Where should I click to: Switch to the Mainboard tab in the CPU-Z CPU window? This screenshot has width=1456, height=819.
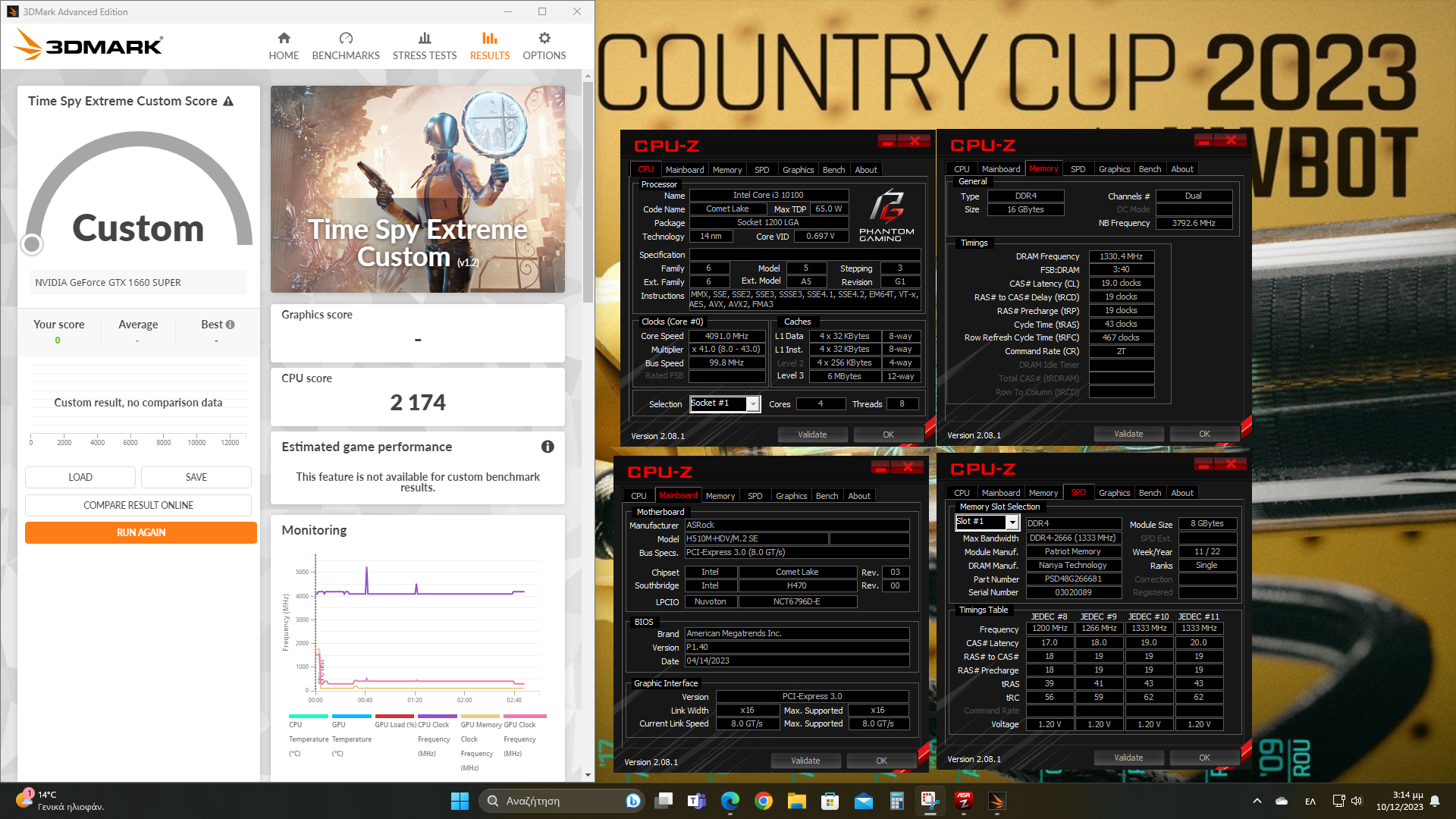685,170
